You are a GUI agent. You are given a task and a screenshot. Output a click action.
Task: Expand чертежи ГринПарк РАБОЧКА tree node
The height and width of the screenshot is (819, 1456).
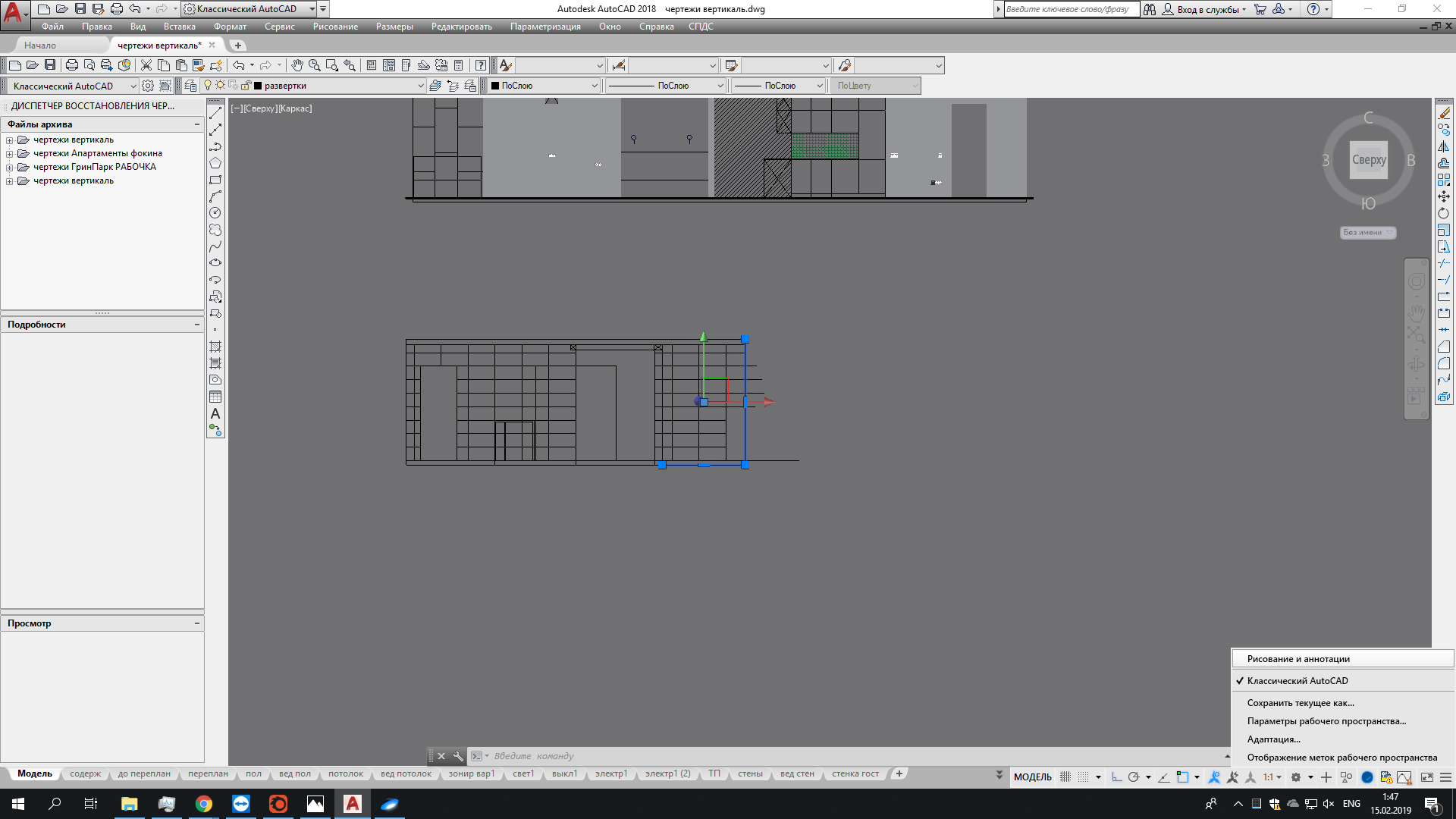tap(10, 168)
